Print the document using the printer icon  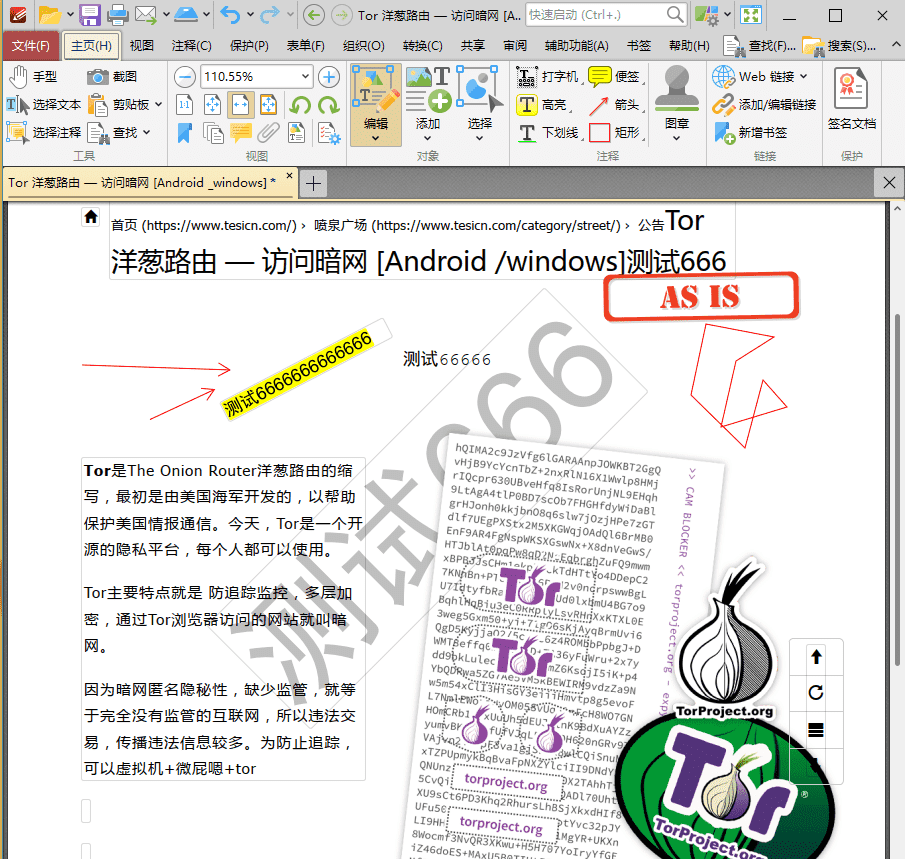(118, 15)
